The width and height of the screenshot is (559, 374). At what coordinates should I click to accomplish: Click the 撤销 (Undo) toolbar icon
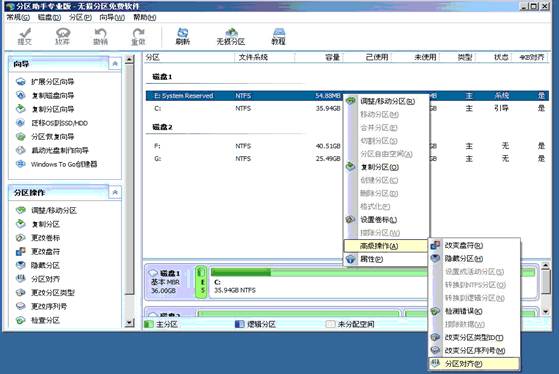[101, 36]
